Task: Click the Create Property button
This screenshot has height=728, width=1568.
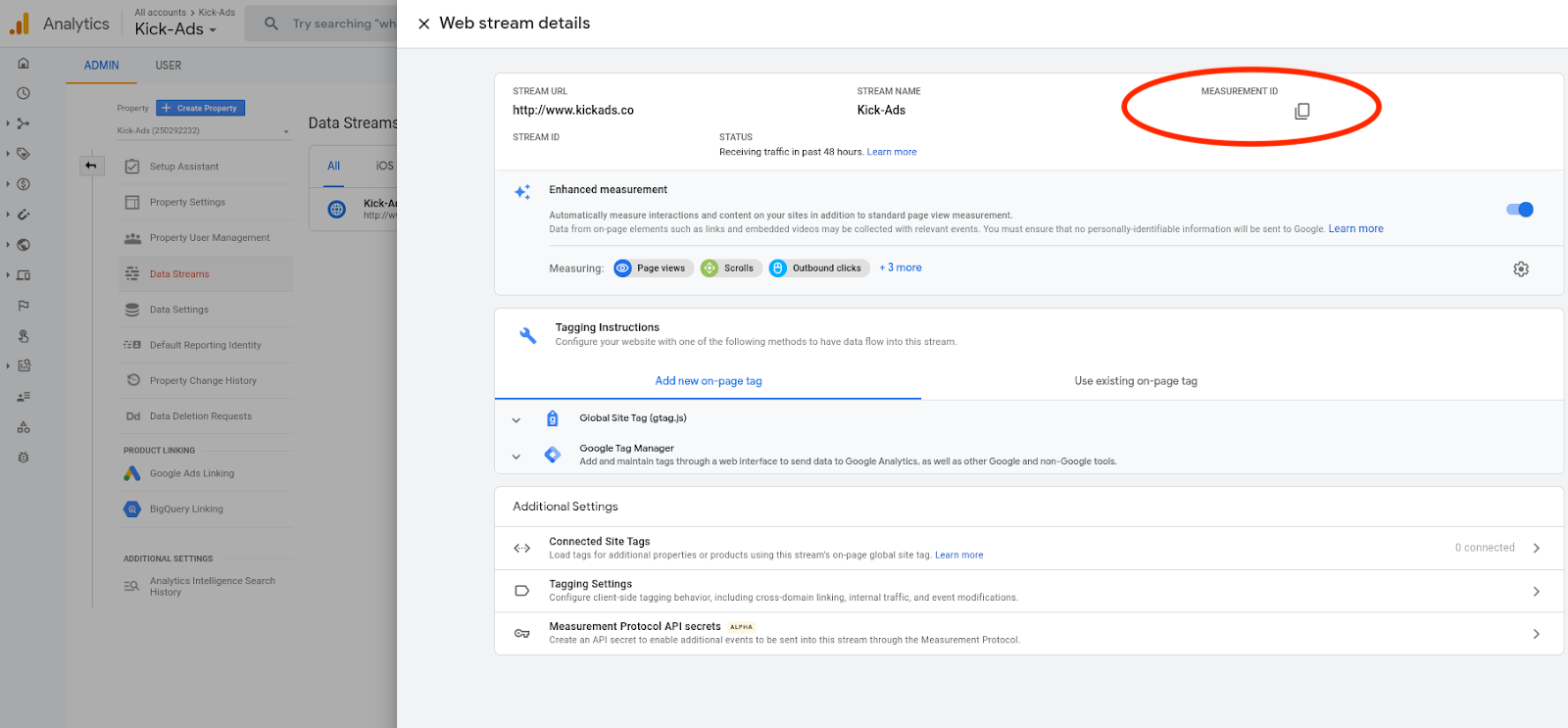Action: click(200, 108)
